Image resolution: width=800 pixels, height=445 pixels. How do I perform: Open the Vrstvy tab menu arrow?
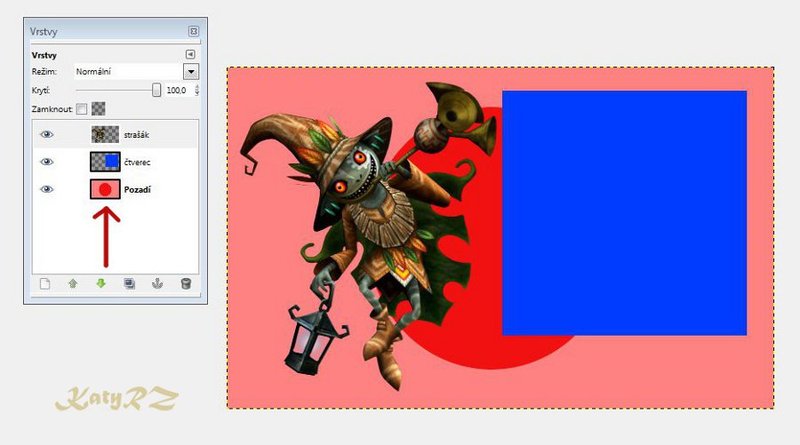190,54
